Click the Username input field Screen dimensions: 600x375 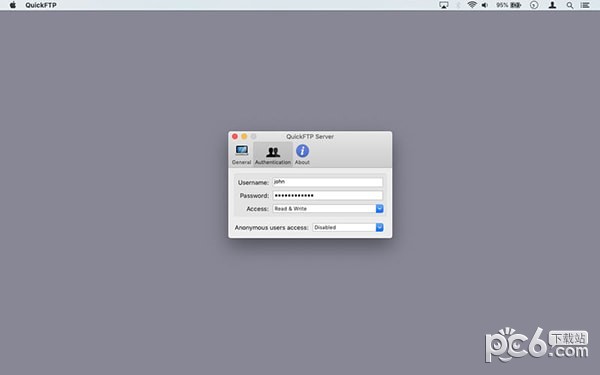(328, 182)
